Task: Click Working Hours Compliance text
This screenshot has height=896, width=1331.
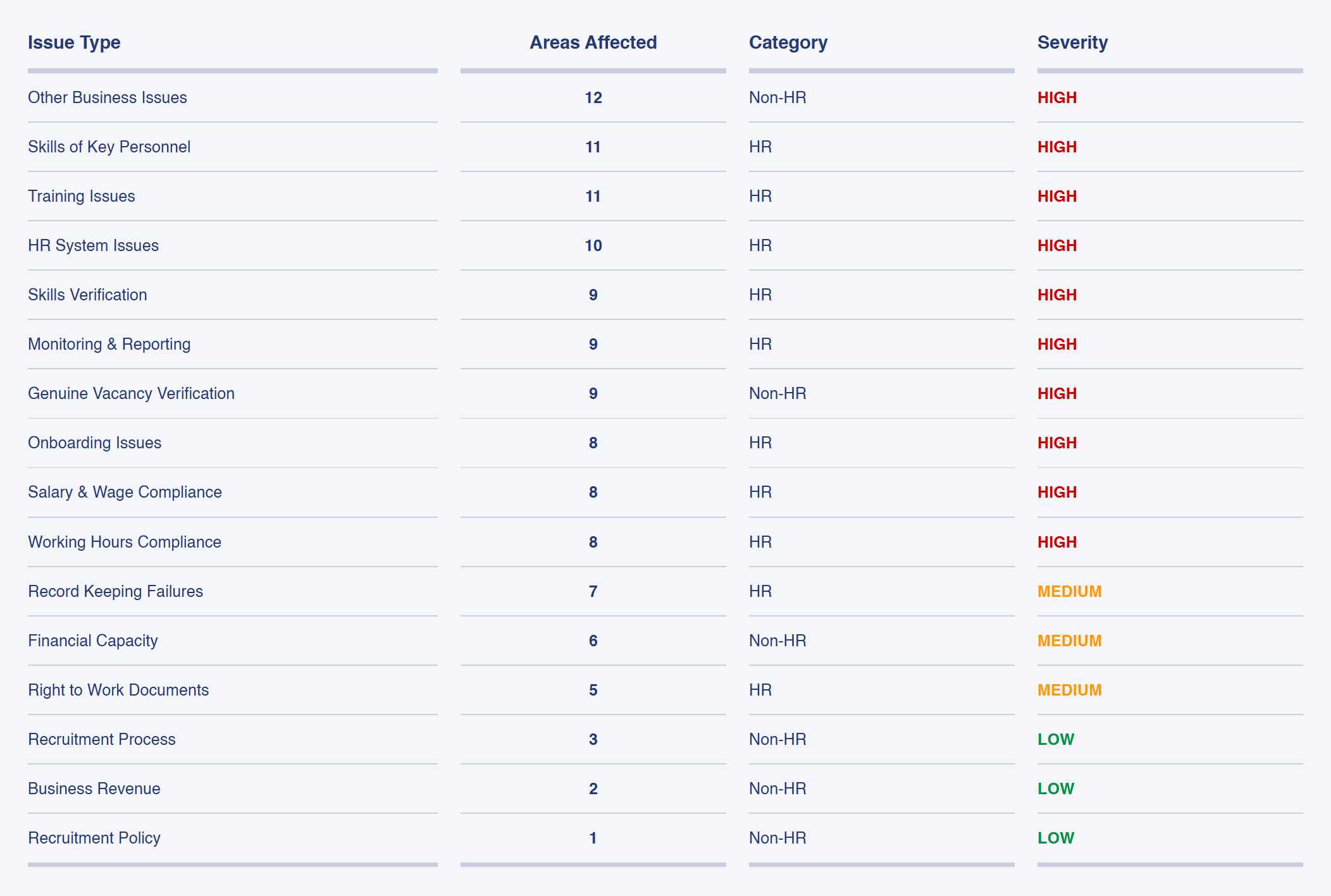Action: (x=125, y=542)
